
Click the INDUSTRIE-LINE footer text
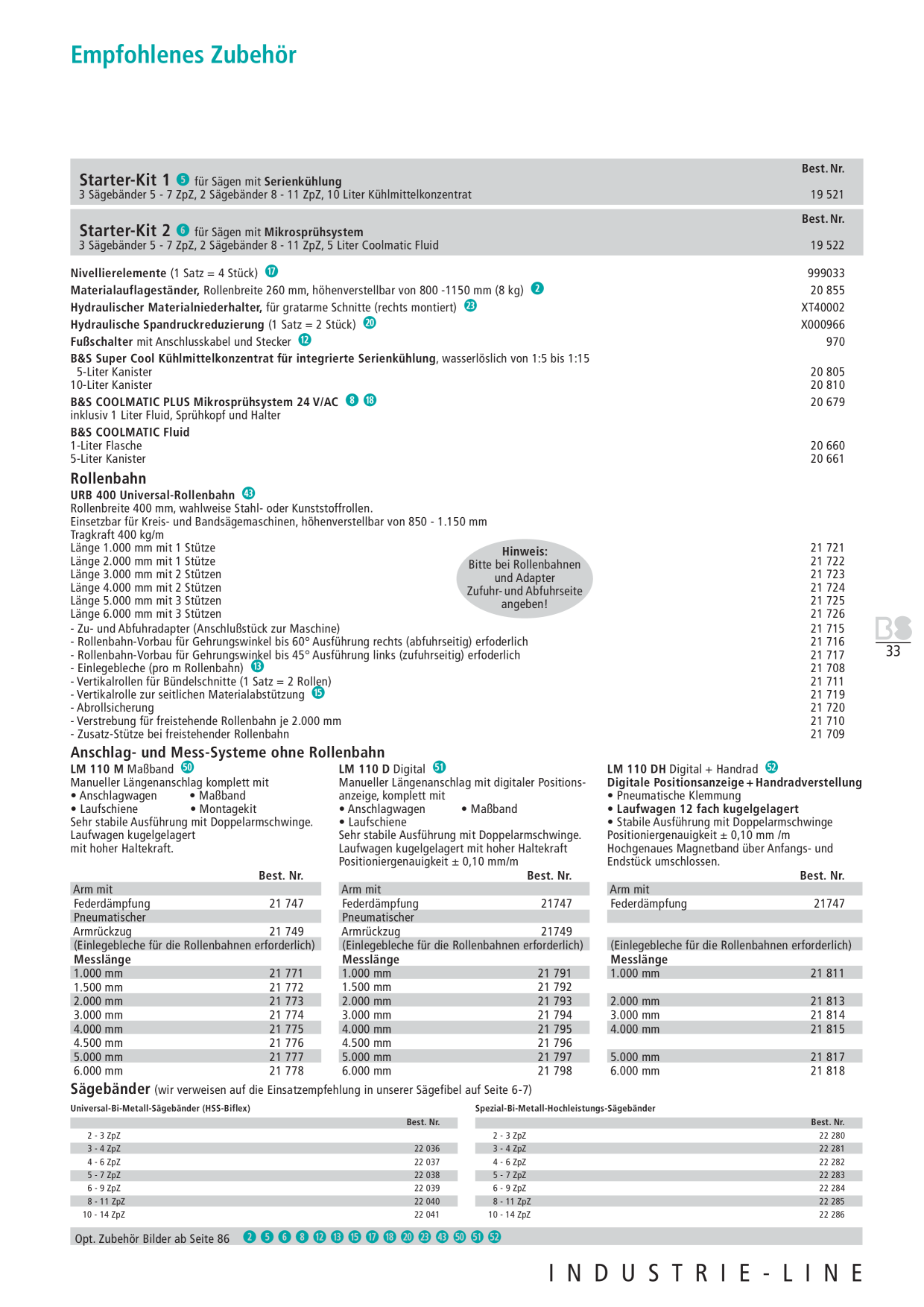(x=706, y=1273)
